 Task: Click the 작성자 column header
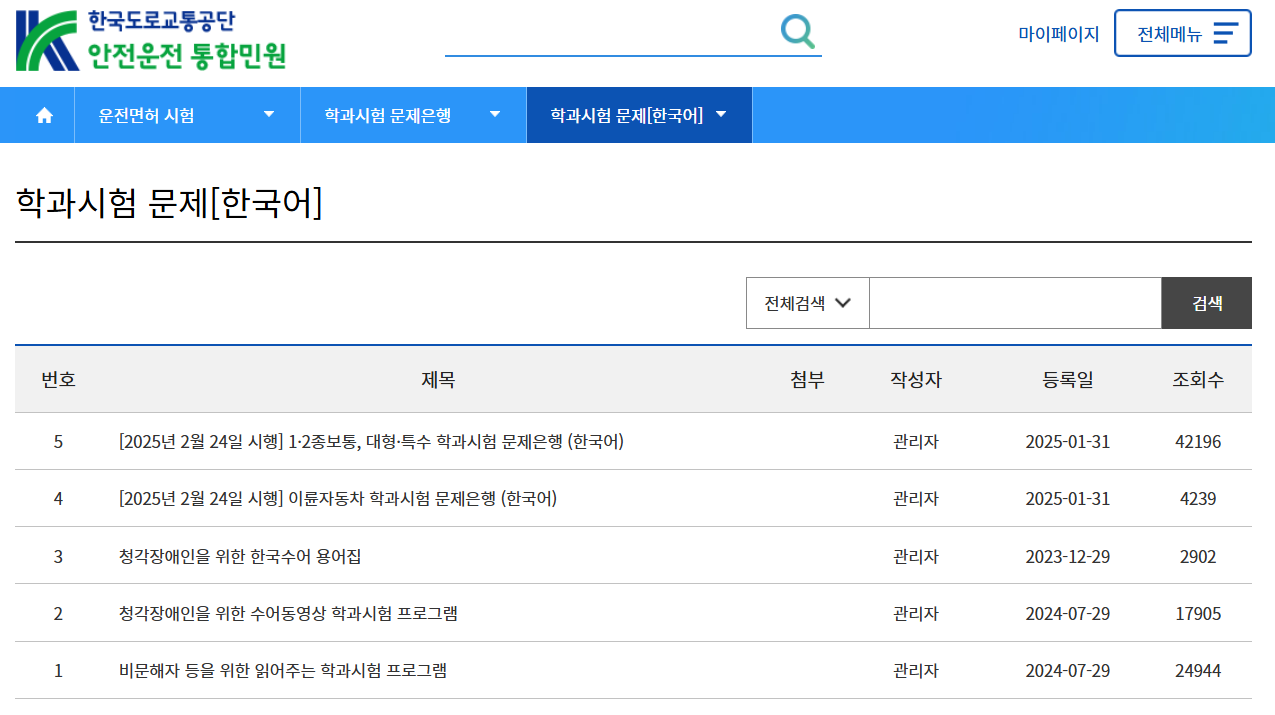click(916, 380)
